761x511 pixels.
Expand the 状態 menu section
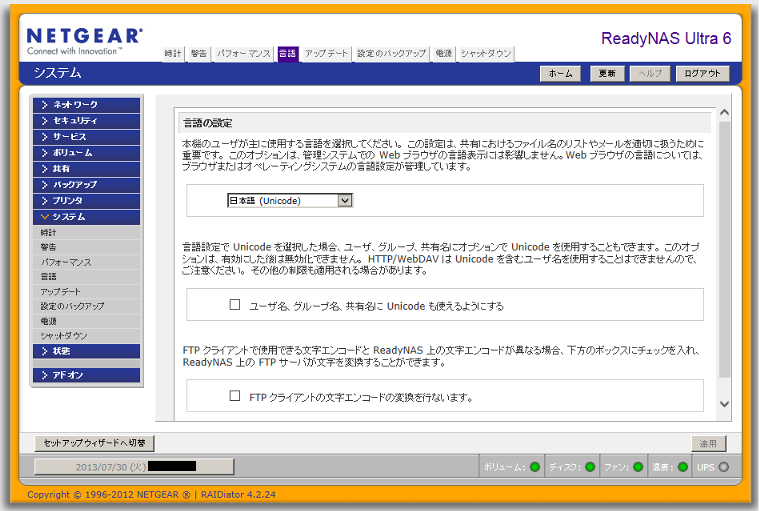pos(86,351)
